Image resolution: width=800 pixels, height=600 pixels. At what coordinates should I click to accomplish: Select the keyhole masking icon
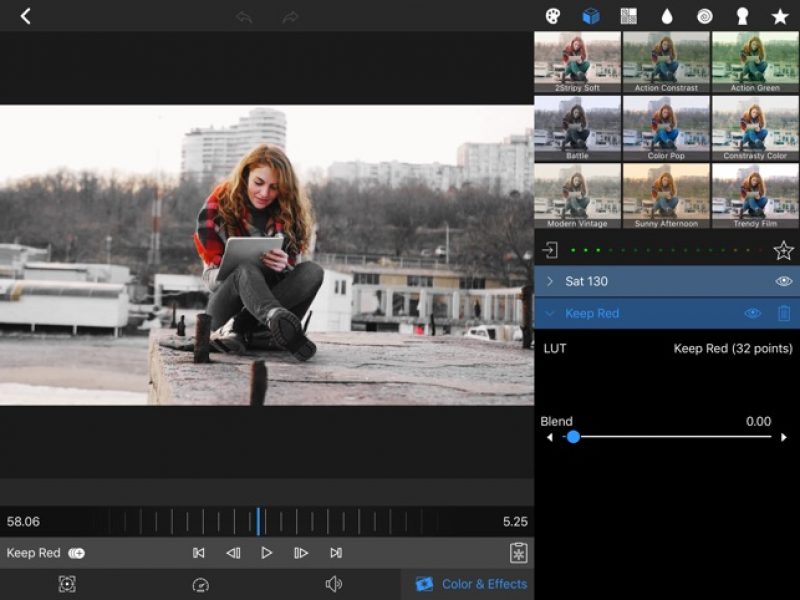743,16
